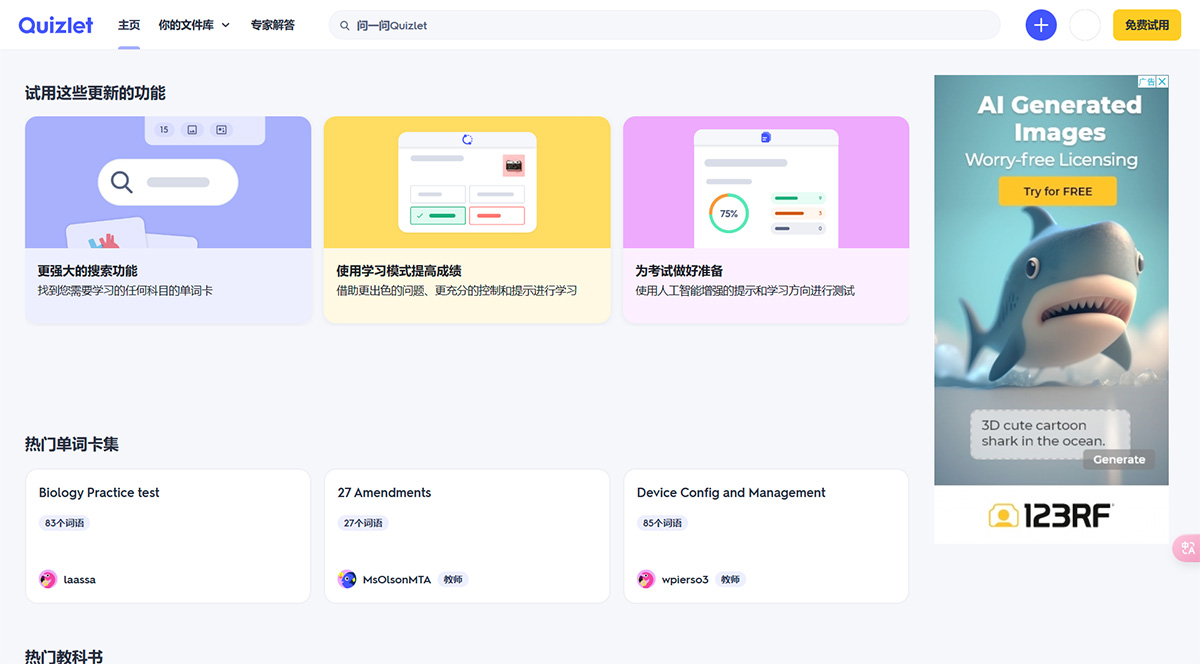Open the blue plus create button
Image resolution: width=1200 pixels, height=664 pixels.
pos(1040,24)
